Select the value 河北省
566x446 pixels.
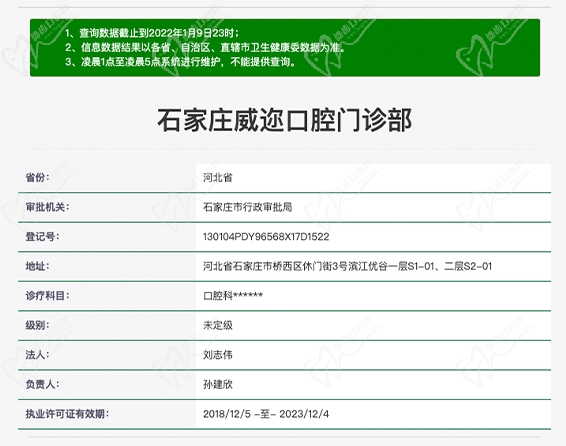pyautogui.click(x=218, y=178)
